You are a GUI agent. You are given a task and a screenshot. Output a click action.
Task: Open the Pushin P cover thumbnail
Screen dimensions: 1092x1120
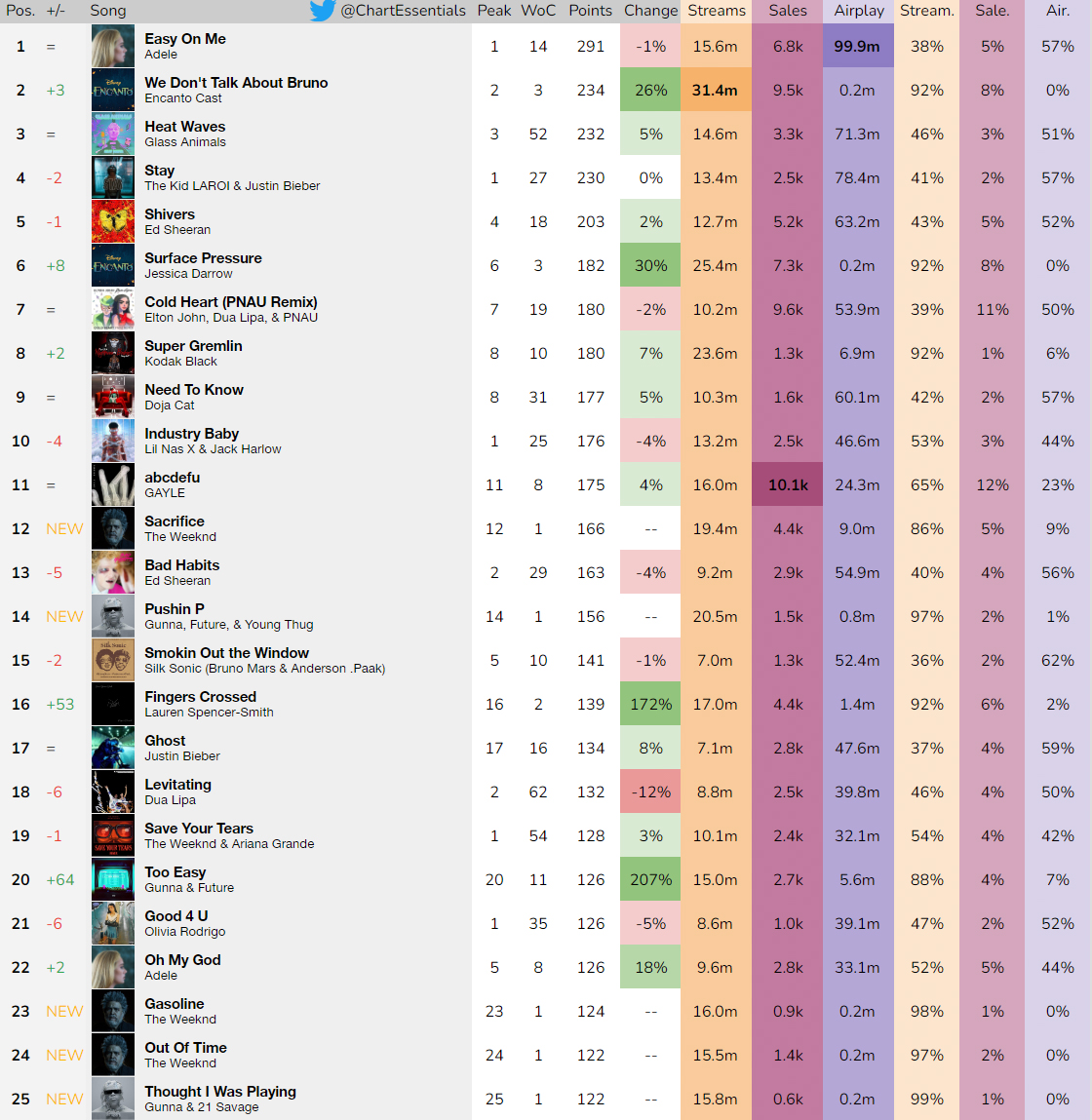[x=113, y=616]
